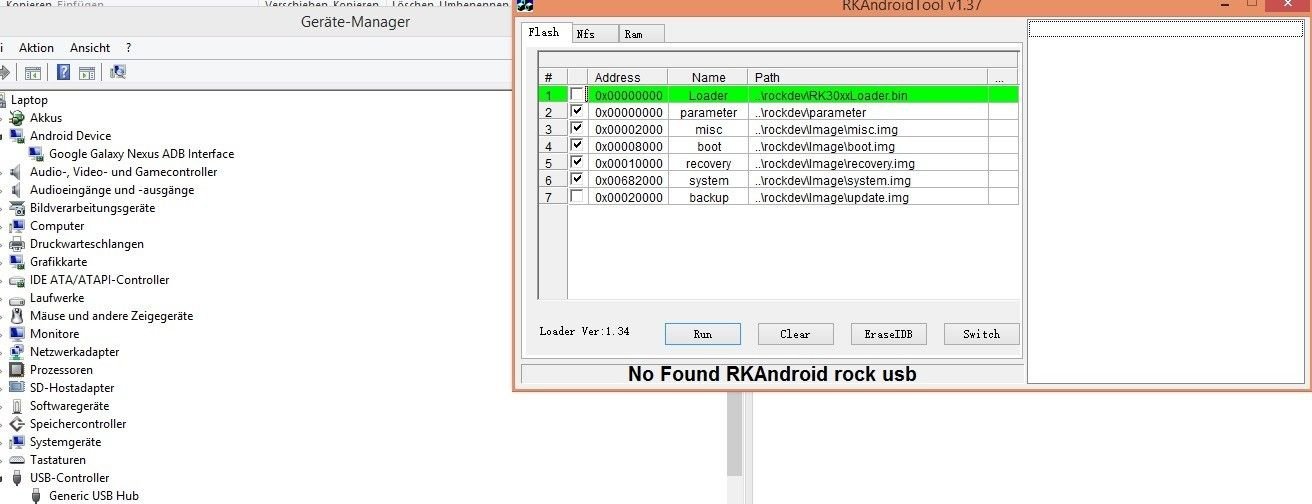
Task: Open the blue question mark help toolbar icon
Action: tap(64, 72)
